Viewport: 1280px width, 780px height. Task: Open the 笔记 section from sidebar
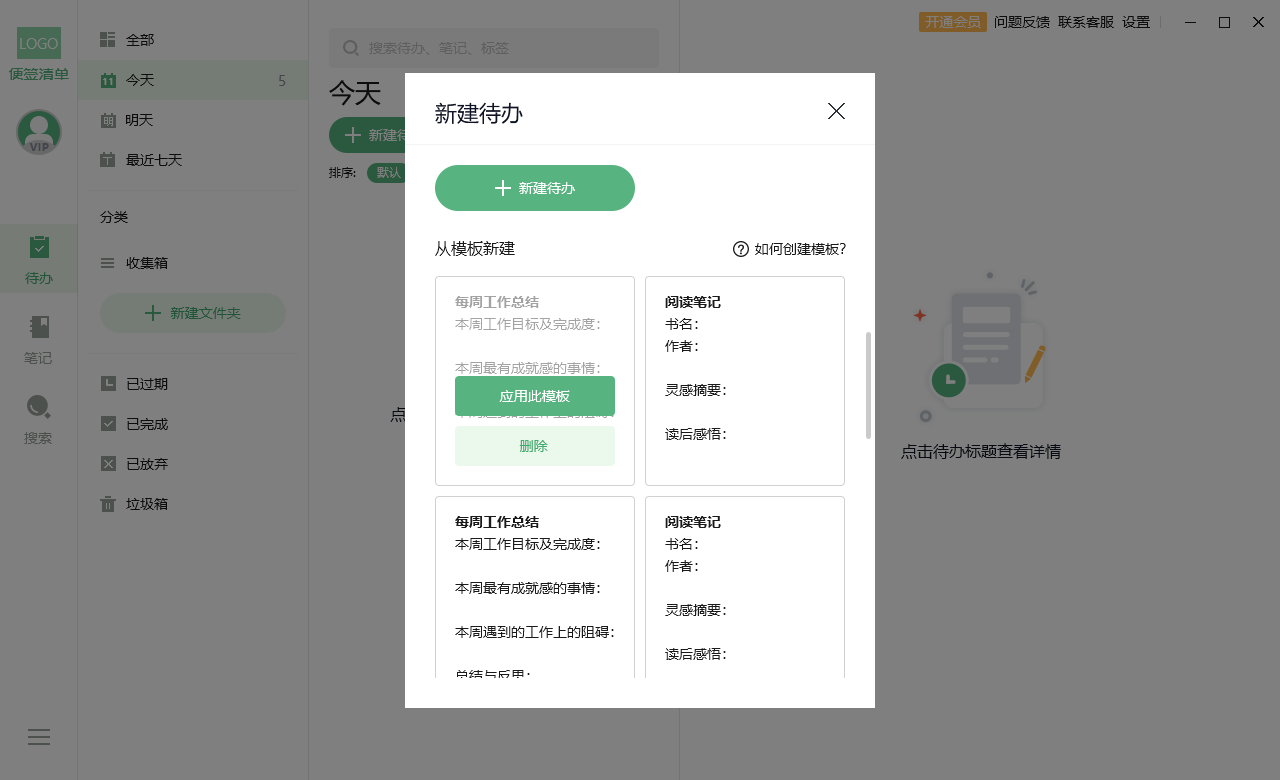[x=38, y=340]
